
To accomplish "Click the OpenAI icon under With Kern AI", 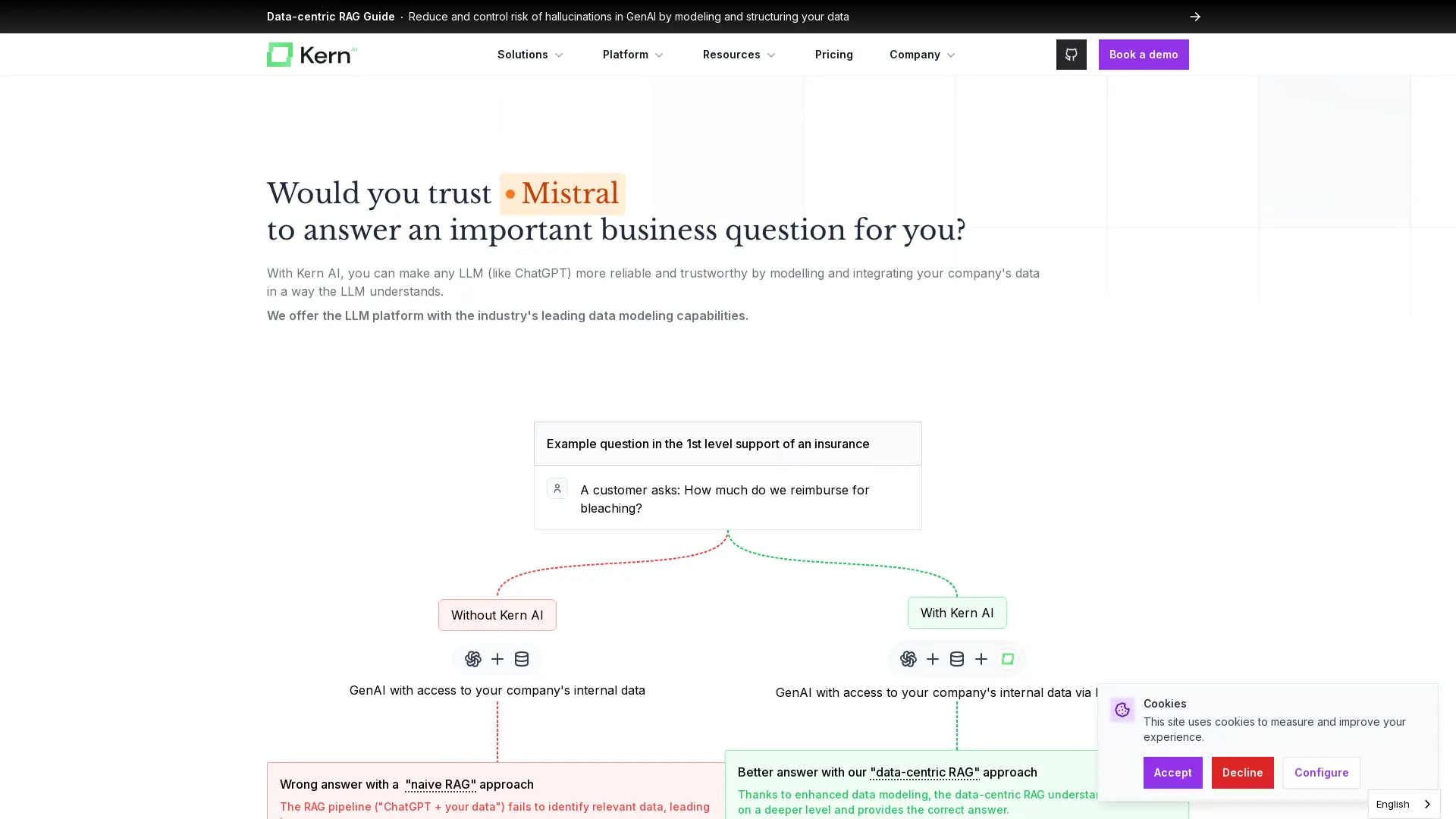I will (907, 659).
